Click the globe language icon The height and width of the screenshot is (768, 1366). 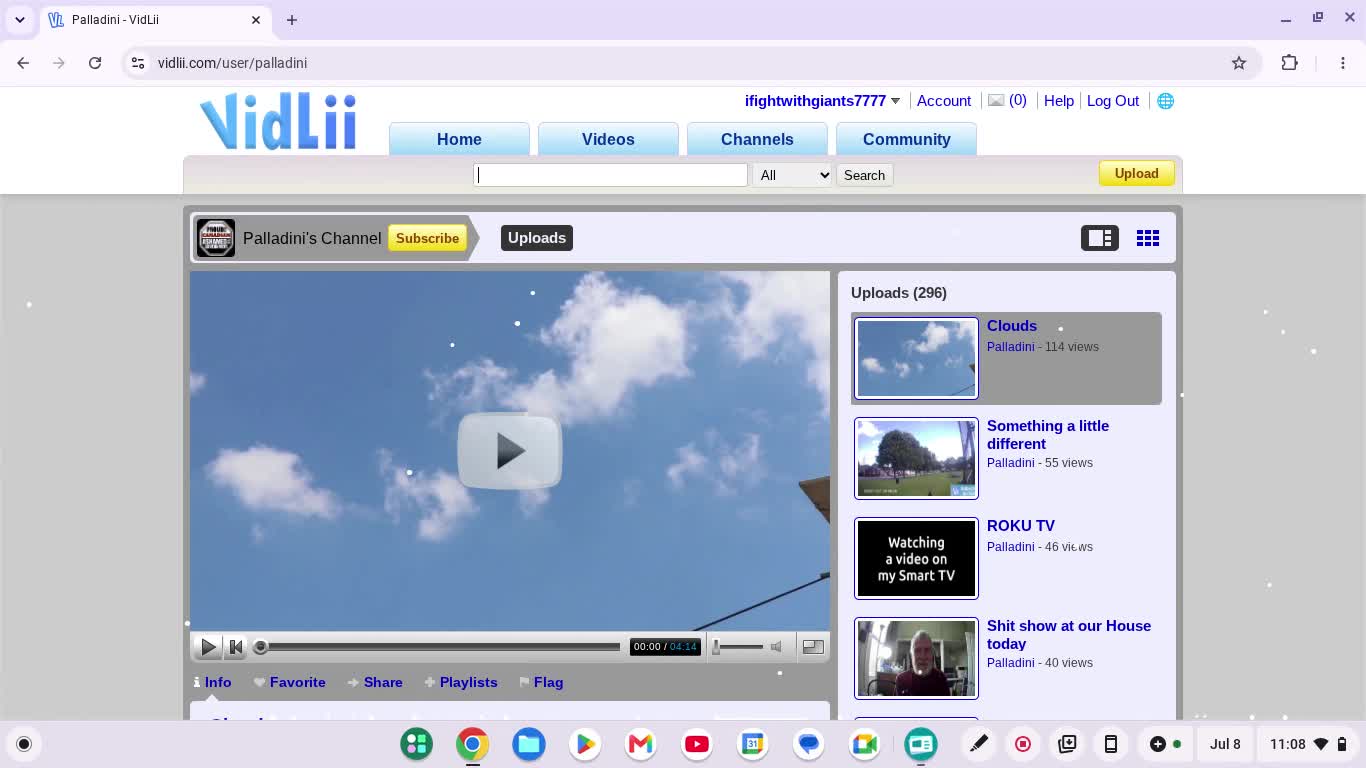(x=1165, y=101)
